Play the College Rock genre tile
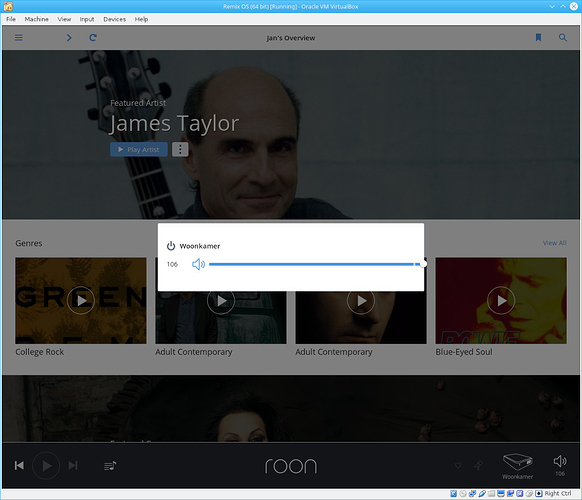 (x=81, y=300)
